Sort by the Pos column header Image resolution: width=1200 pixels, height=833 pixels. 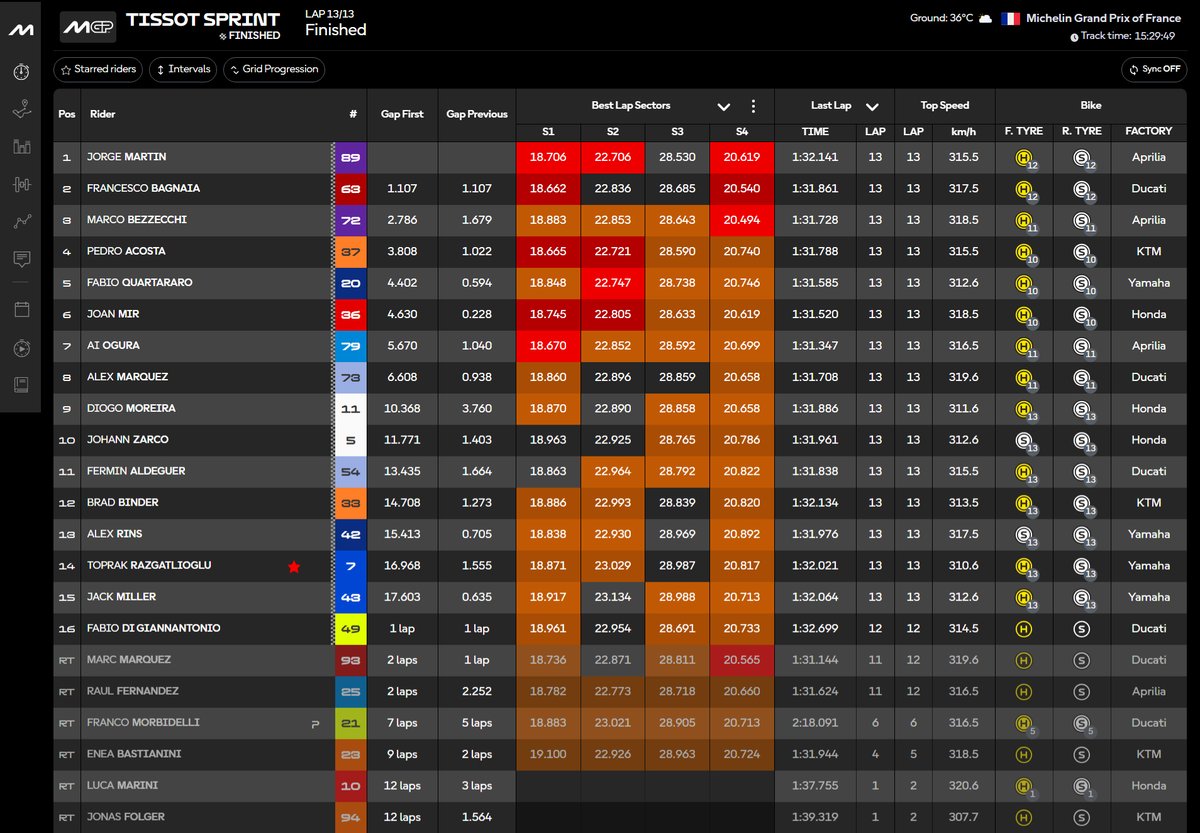pos(67,114)
